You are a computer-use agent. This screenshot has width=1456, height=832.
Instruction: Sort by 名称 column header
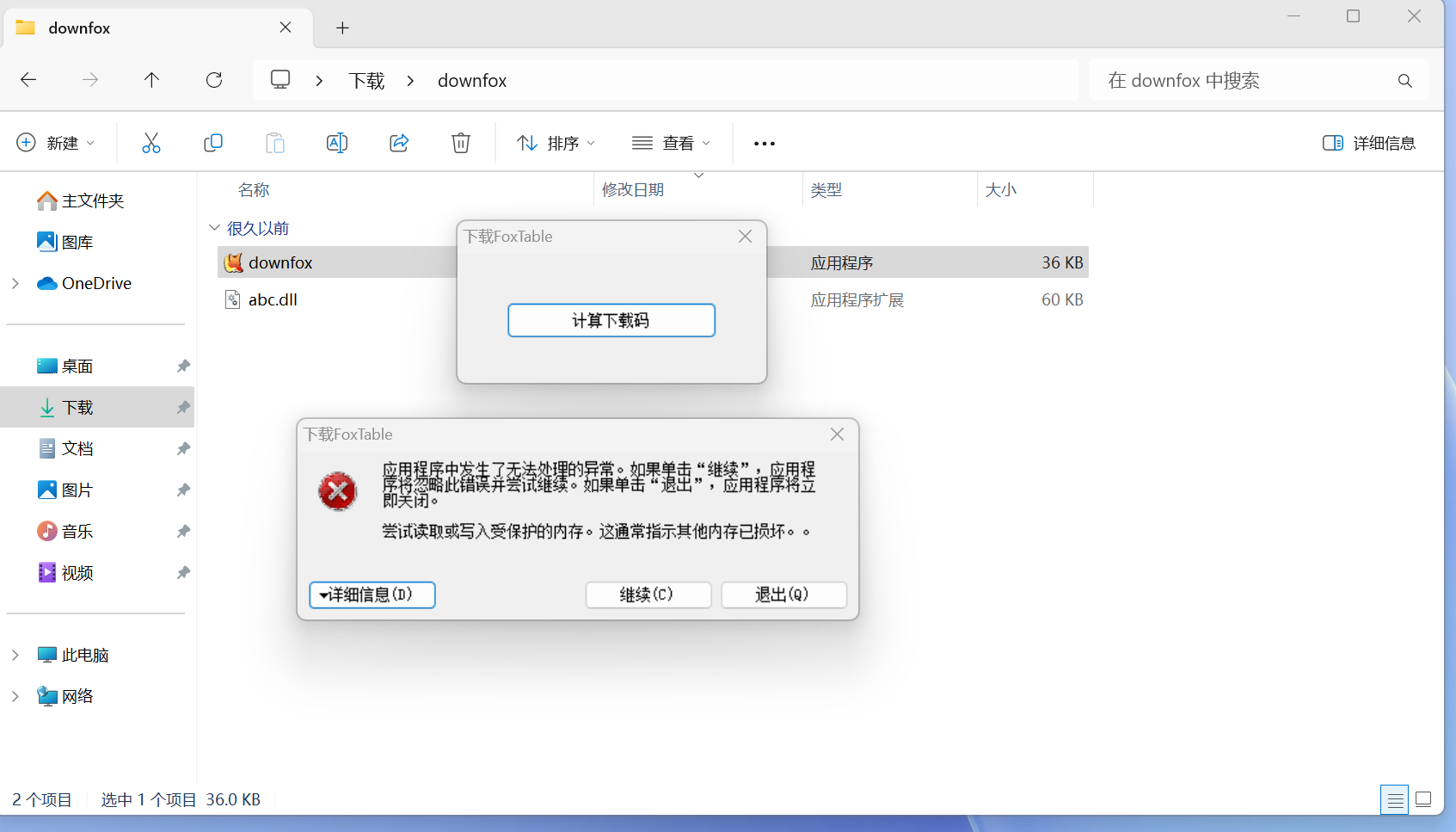click(x=254, y=189)
